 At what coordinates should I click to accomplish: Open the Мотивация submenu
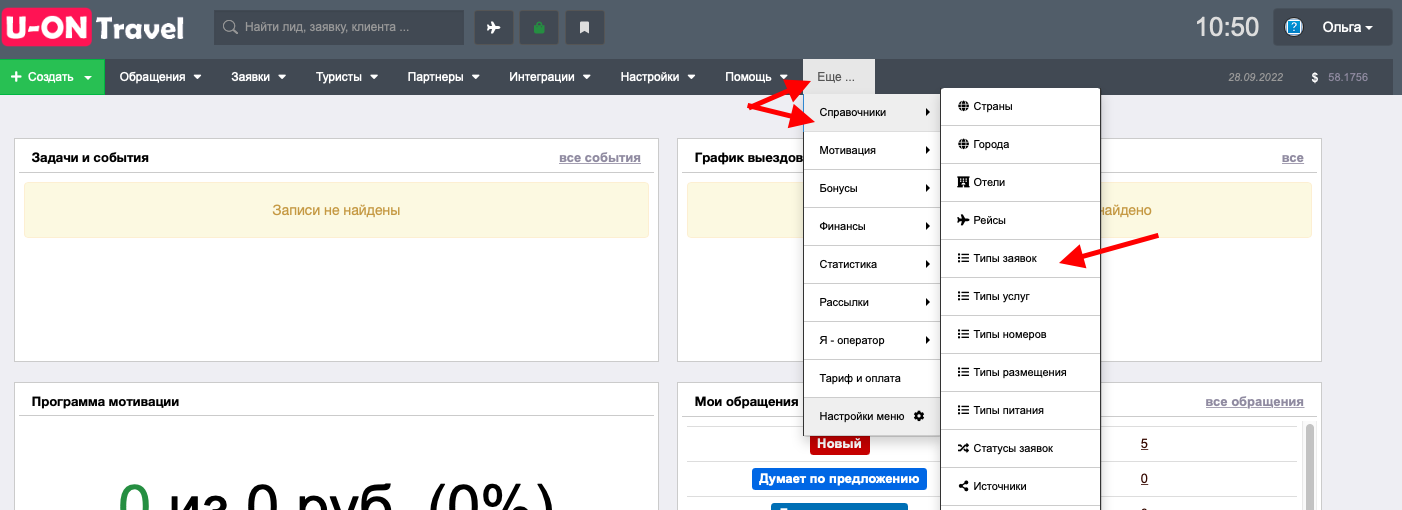pyautogui.click(x=872, y=150)
